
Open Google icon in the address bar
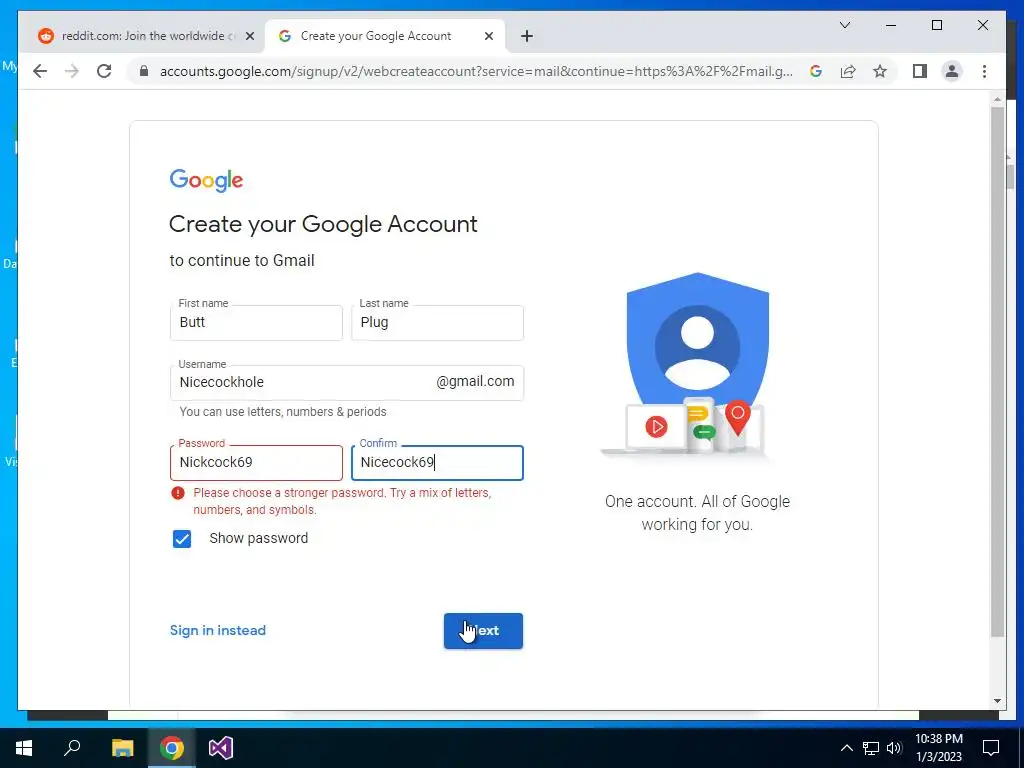click(816, 71)
